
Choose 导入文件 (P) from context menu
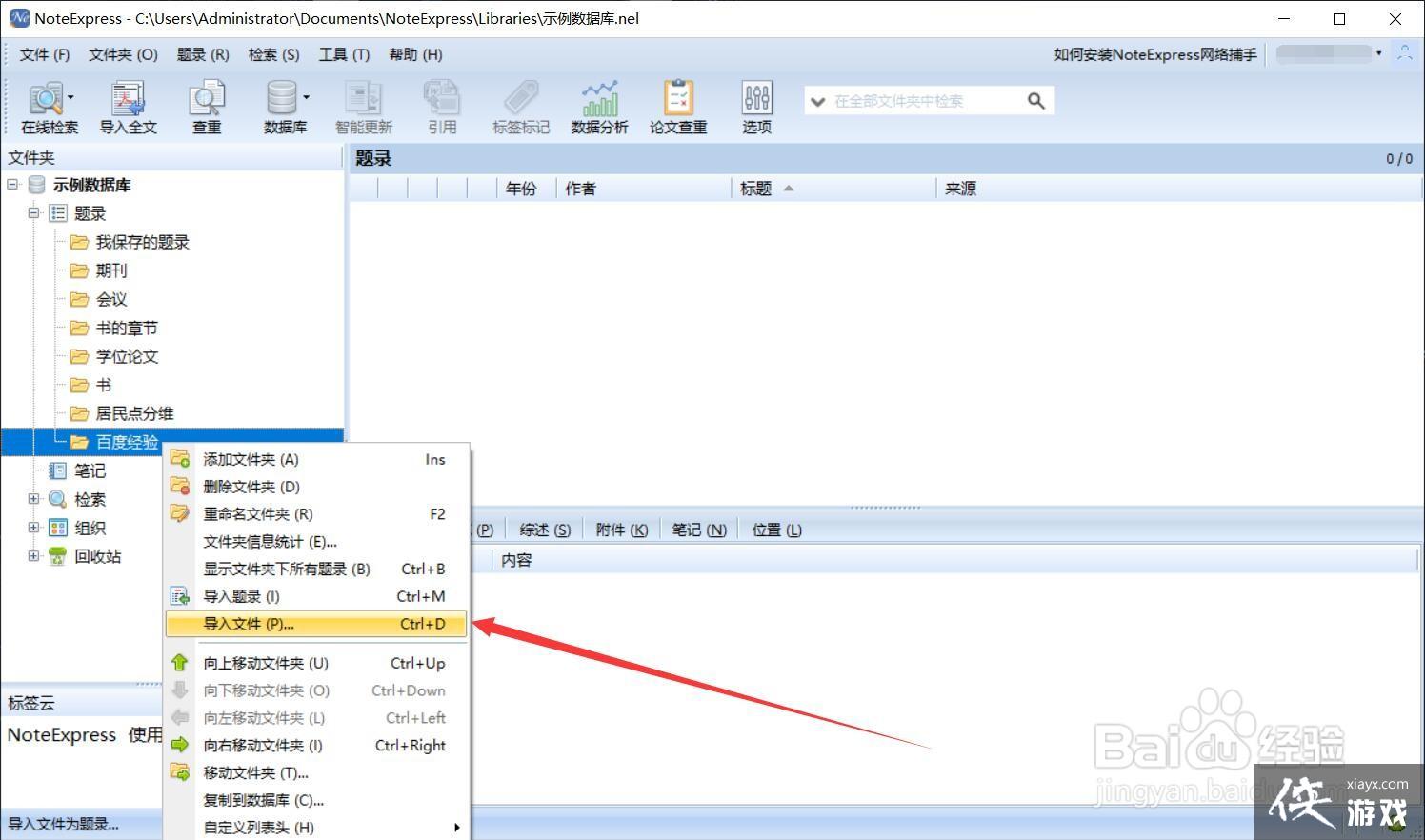coord(316,624)
